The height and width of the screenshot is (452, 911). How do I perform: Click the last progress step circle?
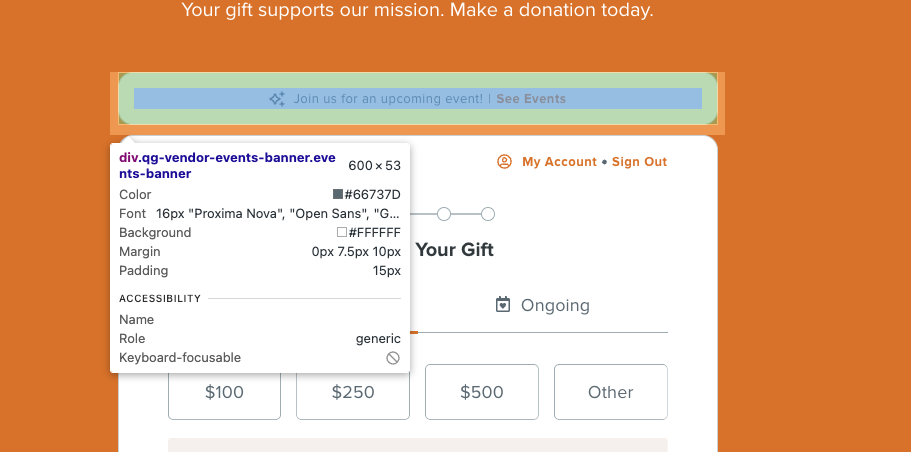point(488,214)
